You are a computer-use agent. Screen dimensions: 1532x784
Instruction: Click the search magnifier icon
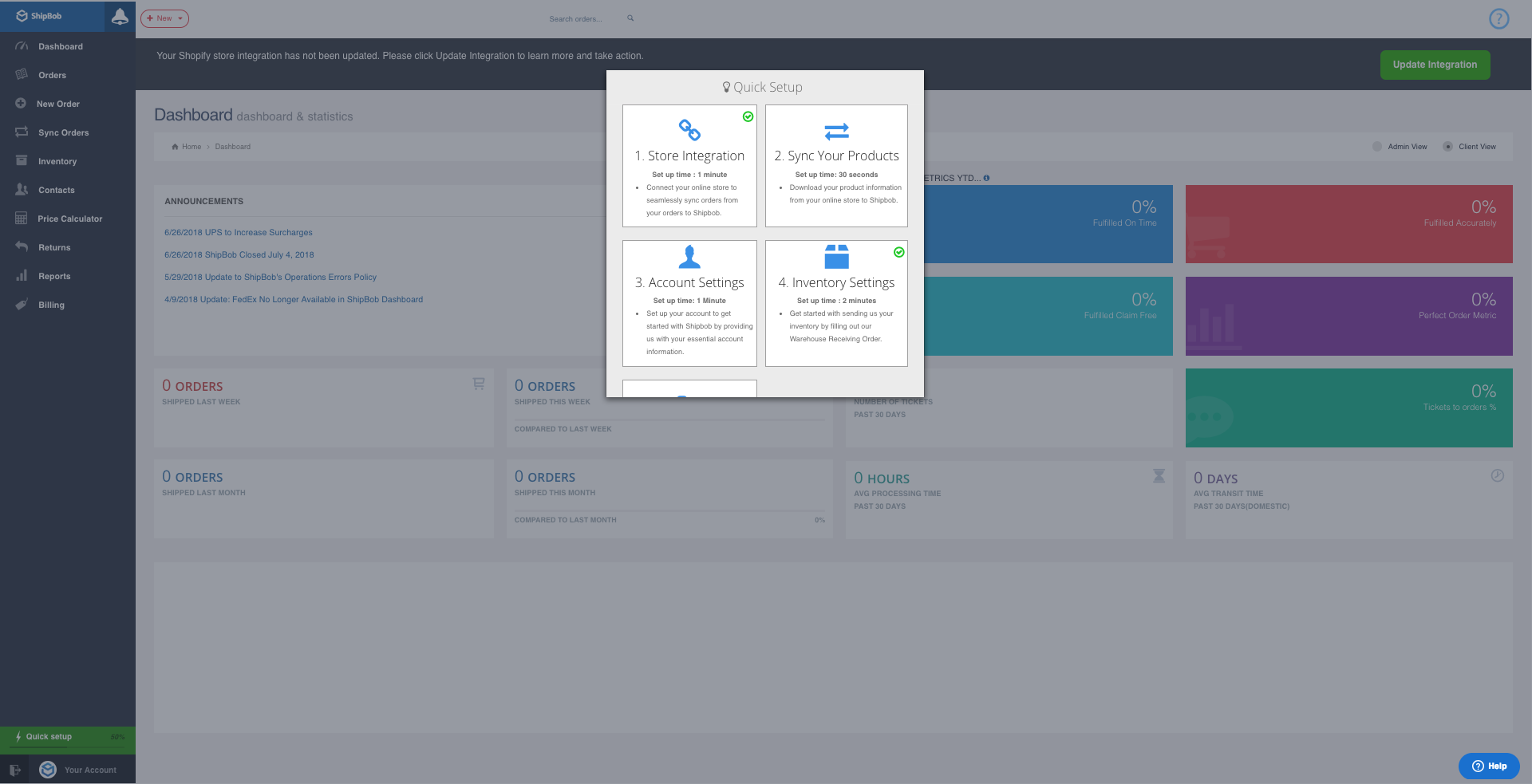(630, 18)
